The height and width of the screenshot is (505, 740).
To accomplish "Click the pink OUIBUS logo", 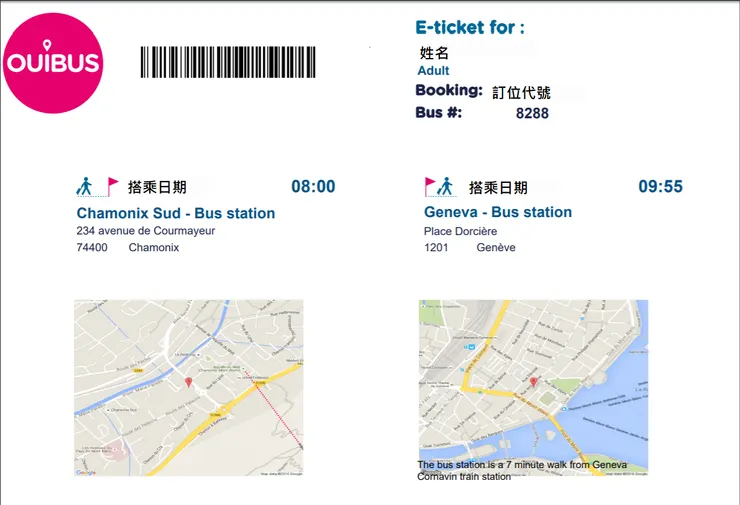I will (x=53, y=62).
